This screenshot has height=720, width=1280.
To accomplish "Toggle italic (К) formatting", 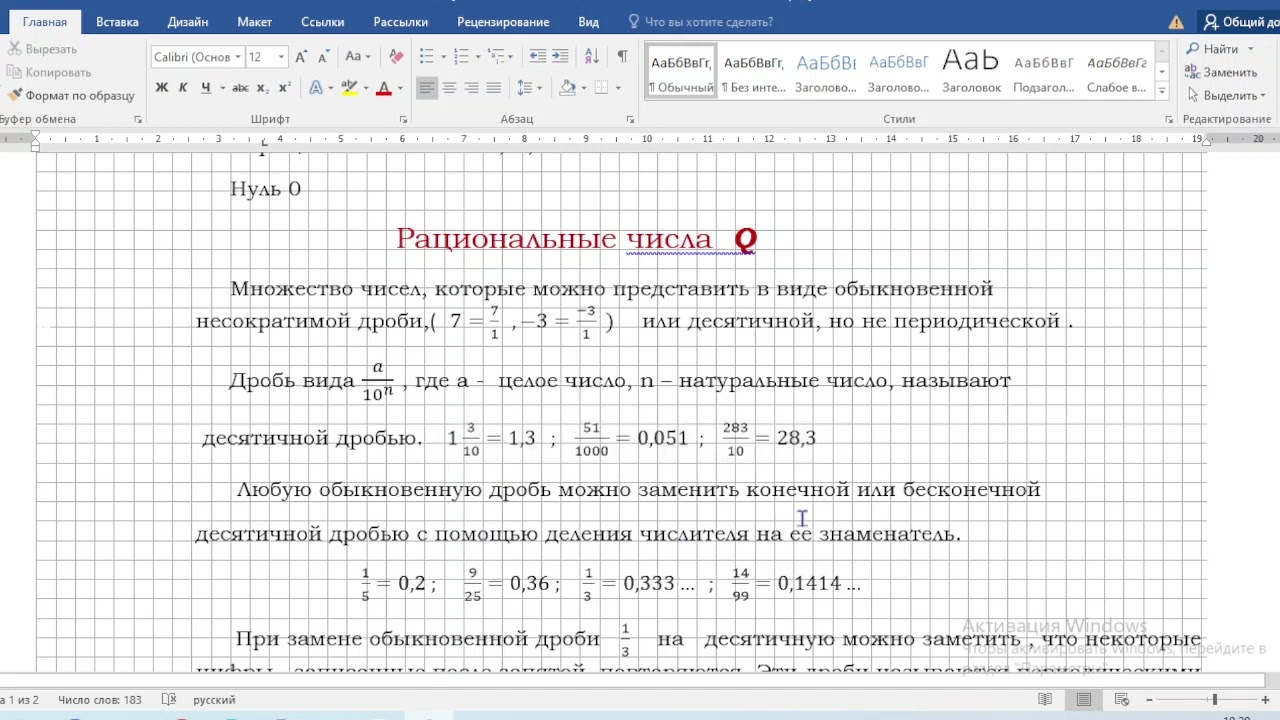I will pyautogui.click(x=183, y=88).
